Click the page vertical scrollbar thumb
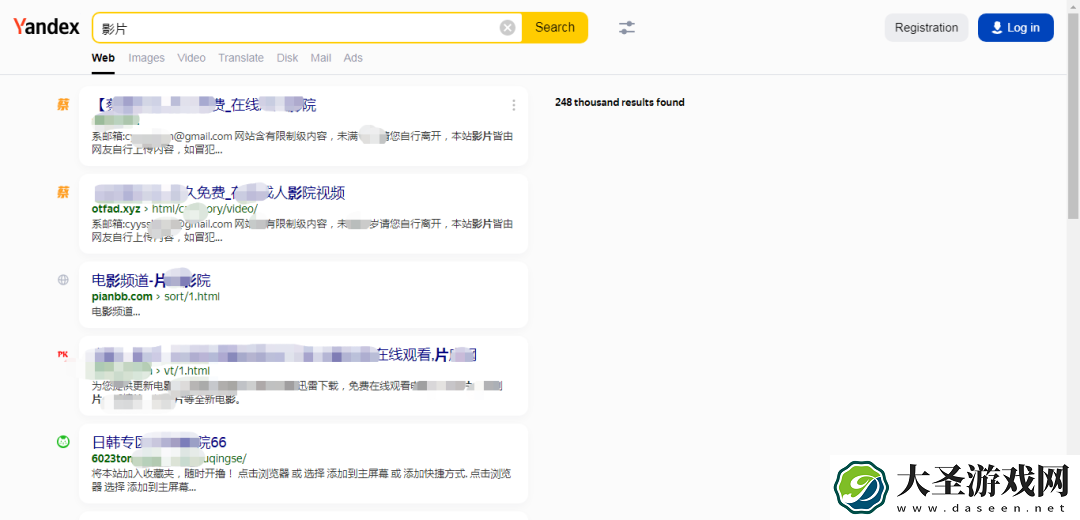 (x=1073, y=114)
